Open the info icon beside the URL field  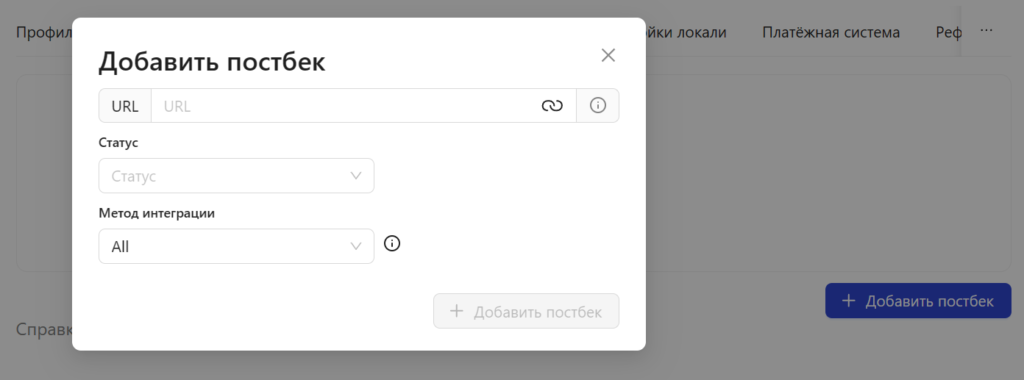[x=598, y=105]
